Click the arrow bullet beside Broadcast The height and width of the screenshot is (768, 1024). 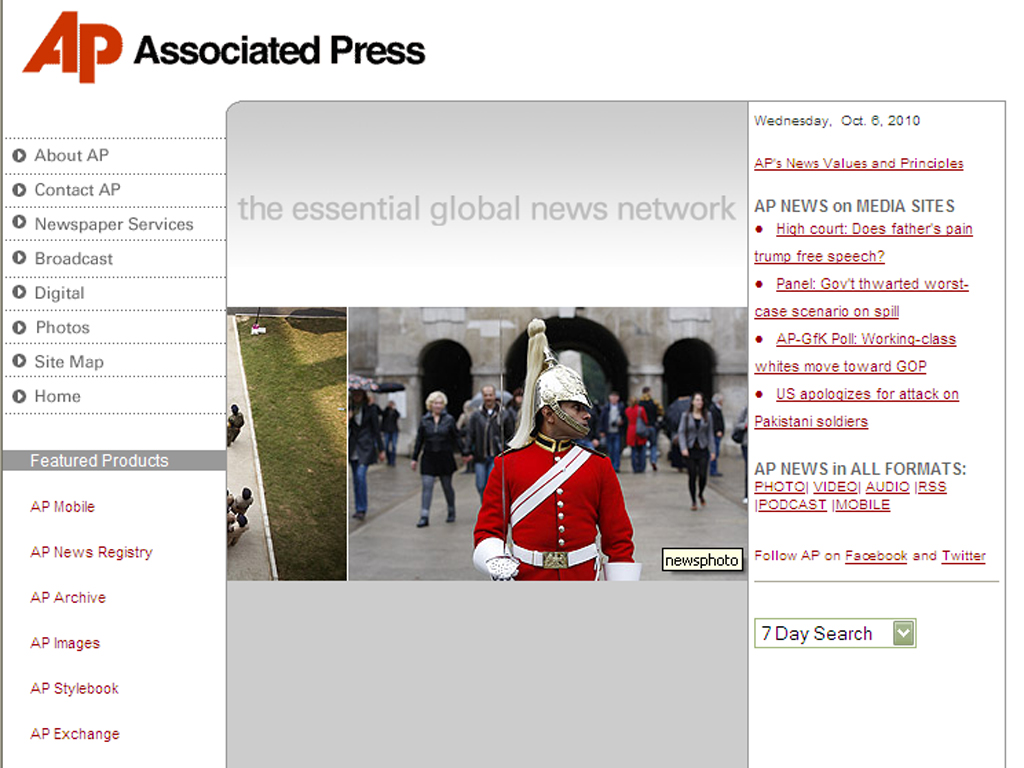[20, 257]
